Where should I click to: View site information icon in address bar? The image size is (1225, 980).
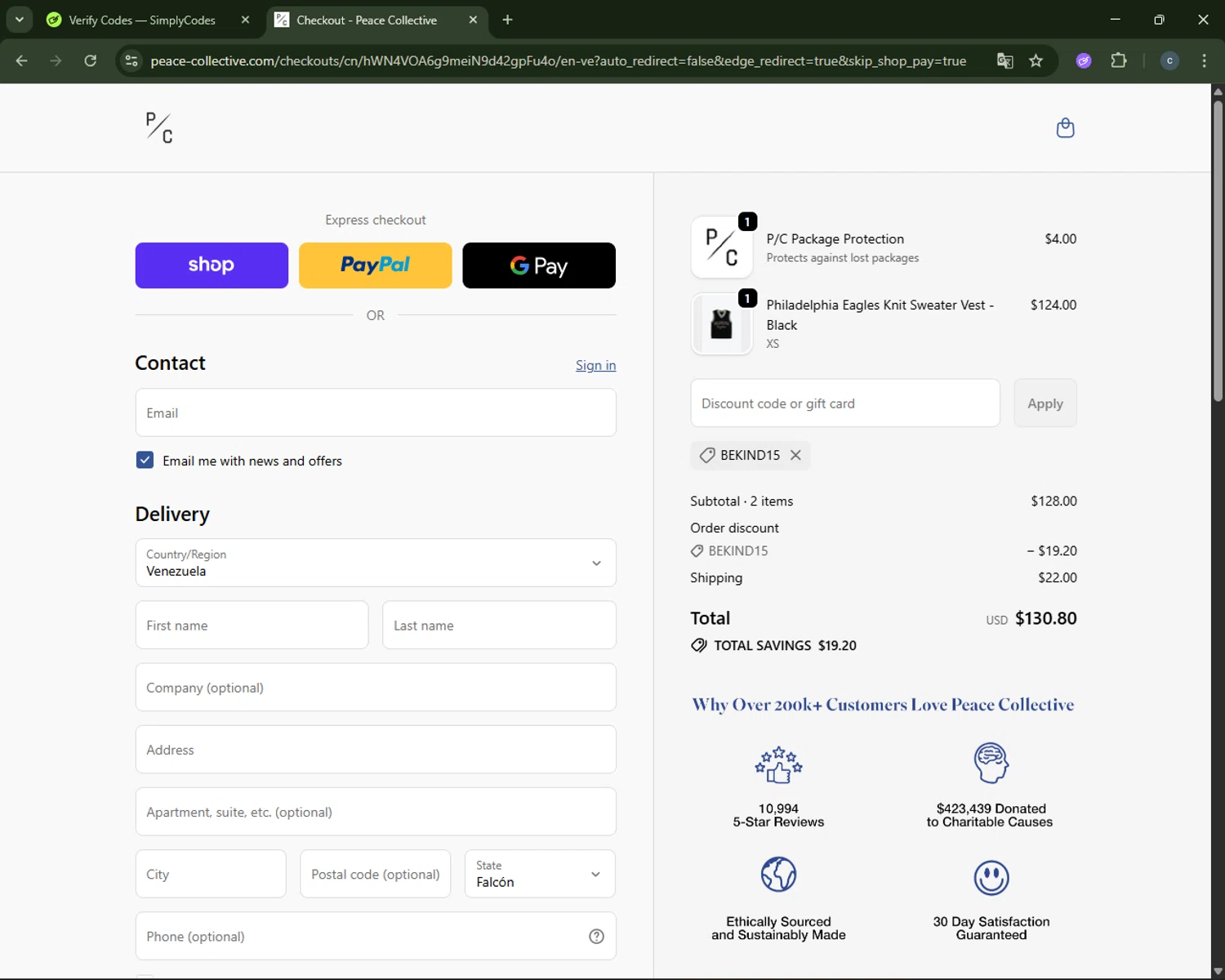click(x=131, y=61)
